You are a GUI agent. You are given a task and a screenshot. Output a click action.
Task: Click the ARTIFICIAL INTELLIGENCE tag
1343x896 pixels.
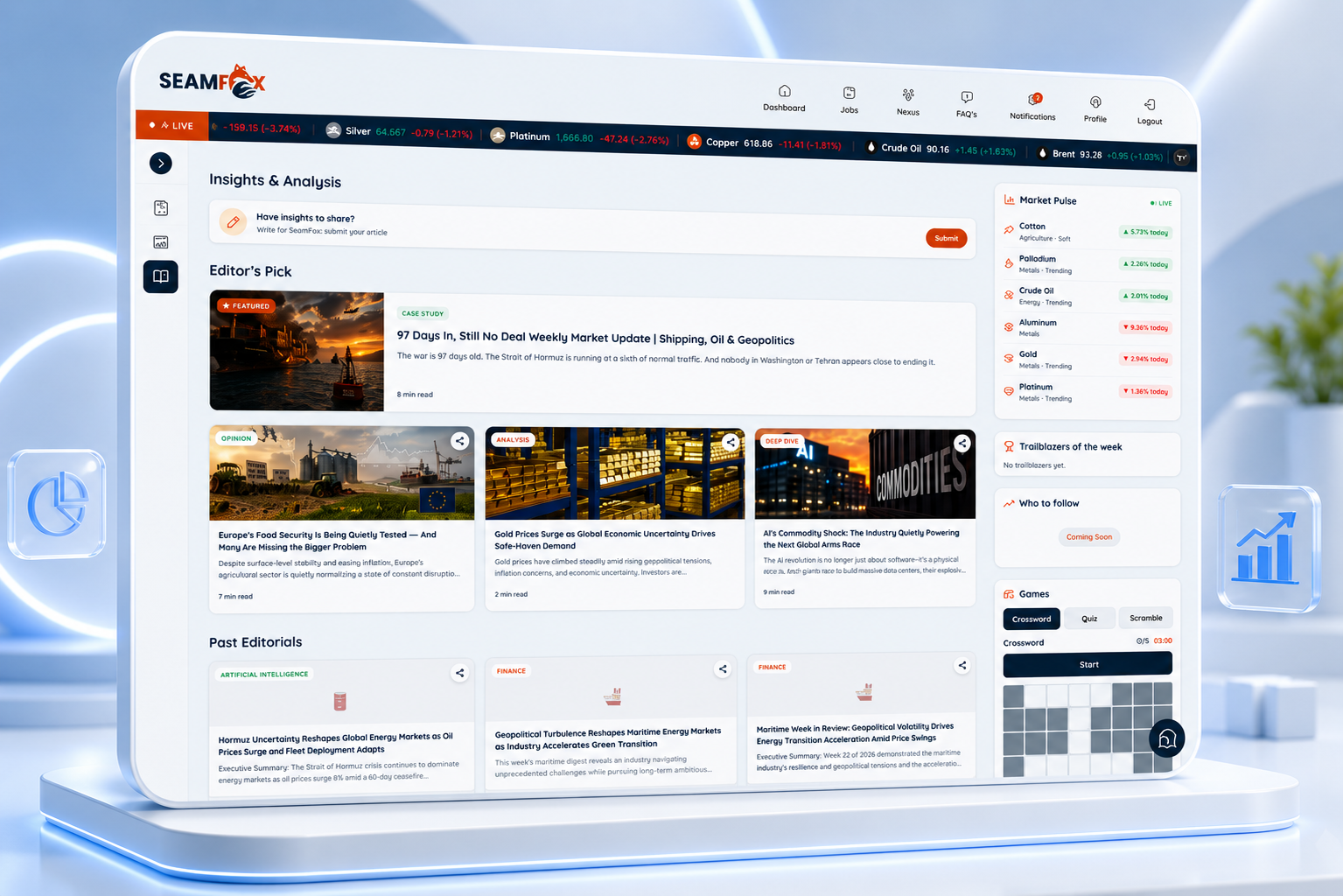[264, 675]
